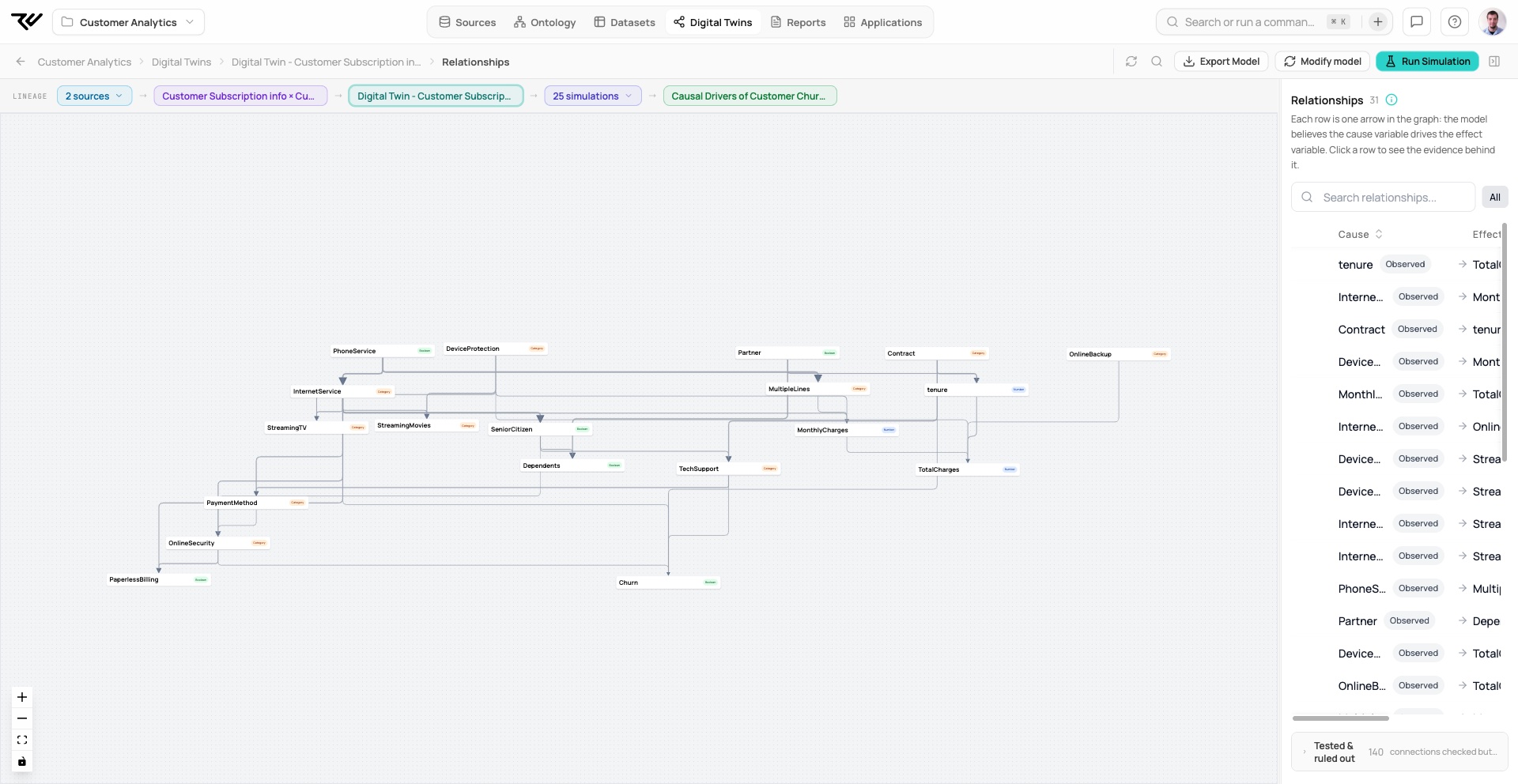
Task: Open the Datasets tab
Action: [x=625, y=22]
